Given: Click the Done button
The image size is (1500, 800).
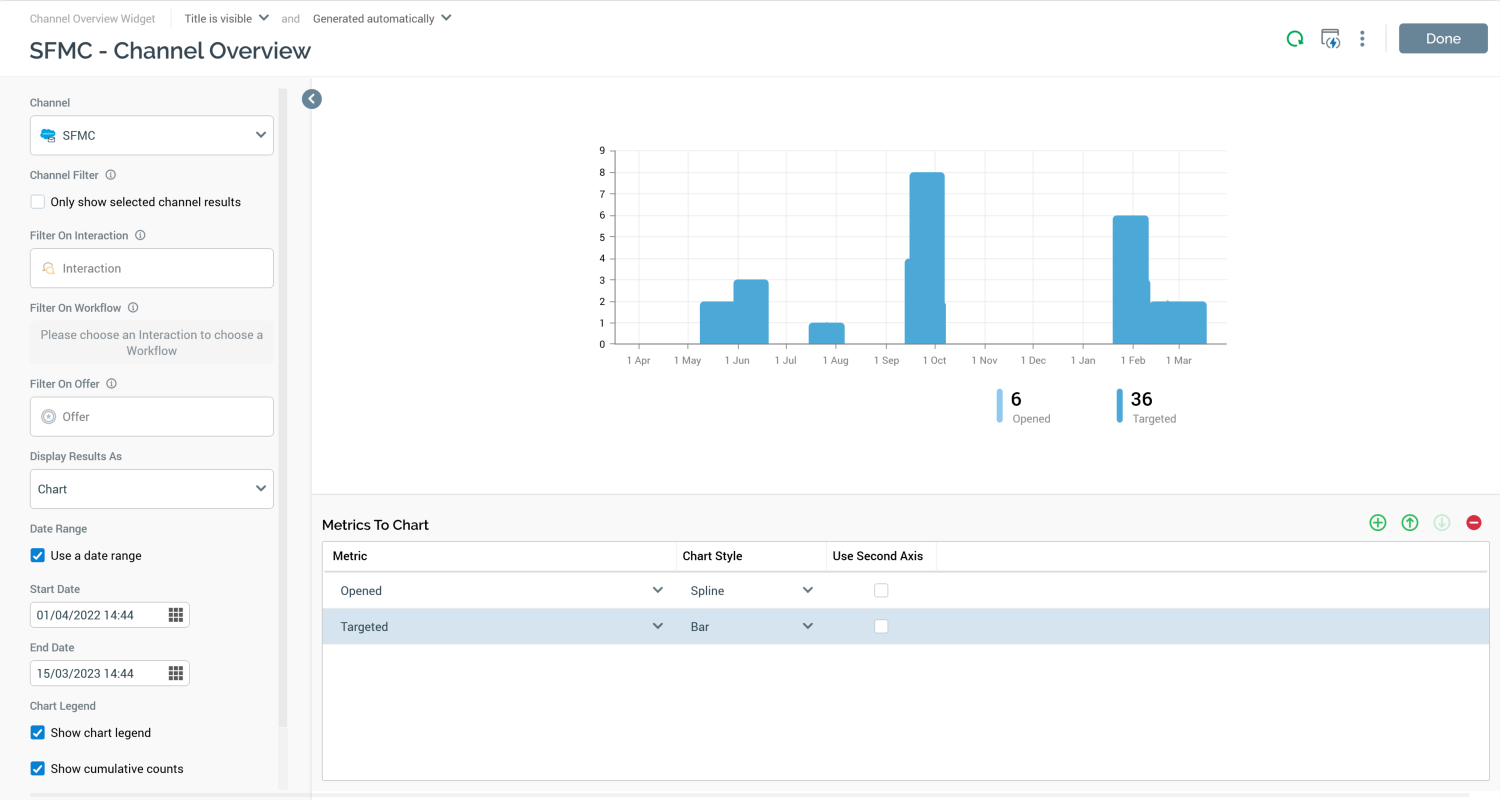Looking at the screenshot, I should point(1443,38).
